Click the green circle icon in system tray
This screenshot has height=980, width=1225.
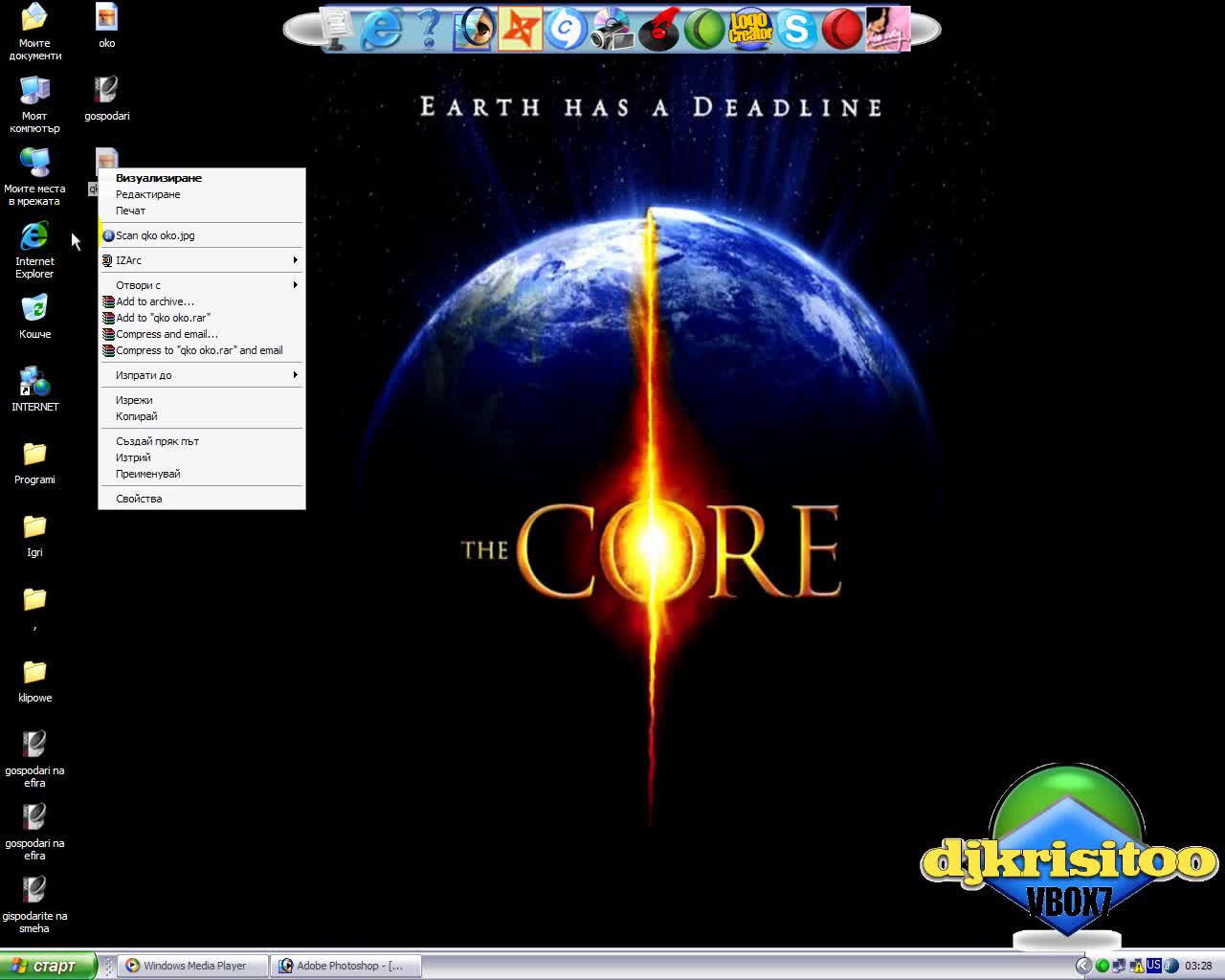[1102, 966]
